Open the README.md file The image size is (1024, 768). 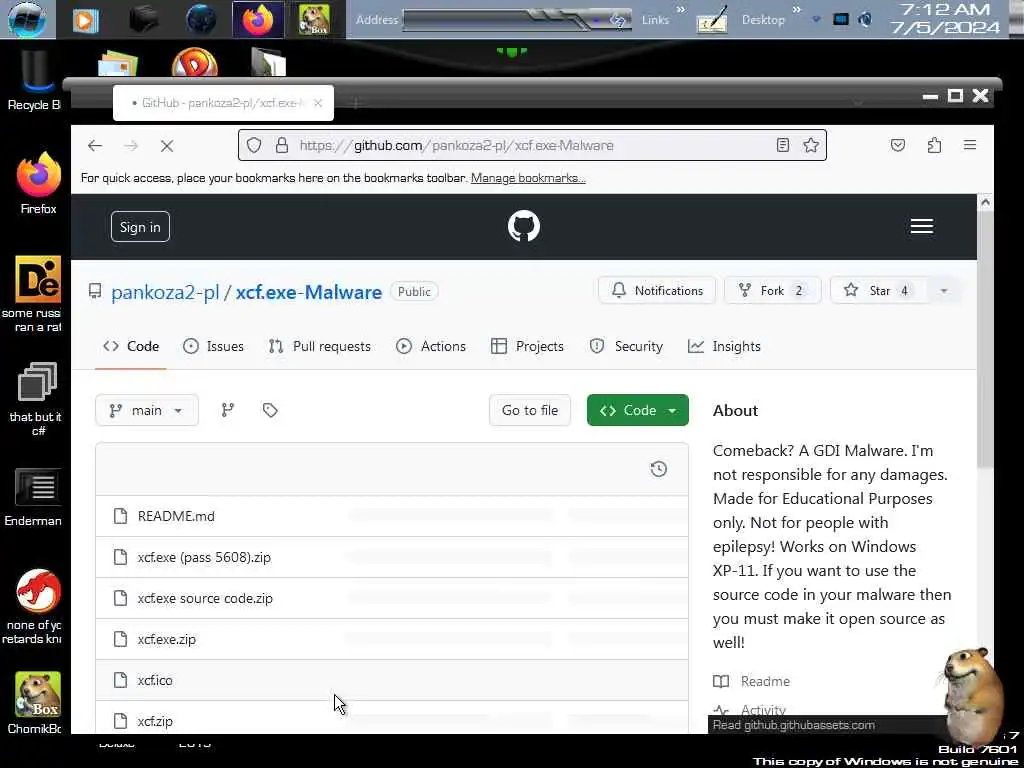click(x=176, y=516)
